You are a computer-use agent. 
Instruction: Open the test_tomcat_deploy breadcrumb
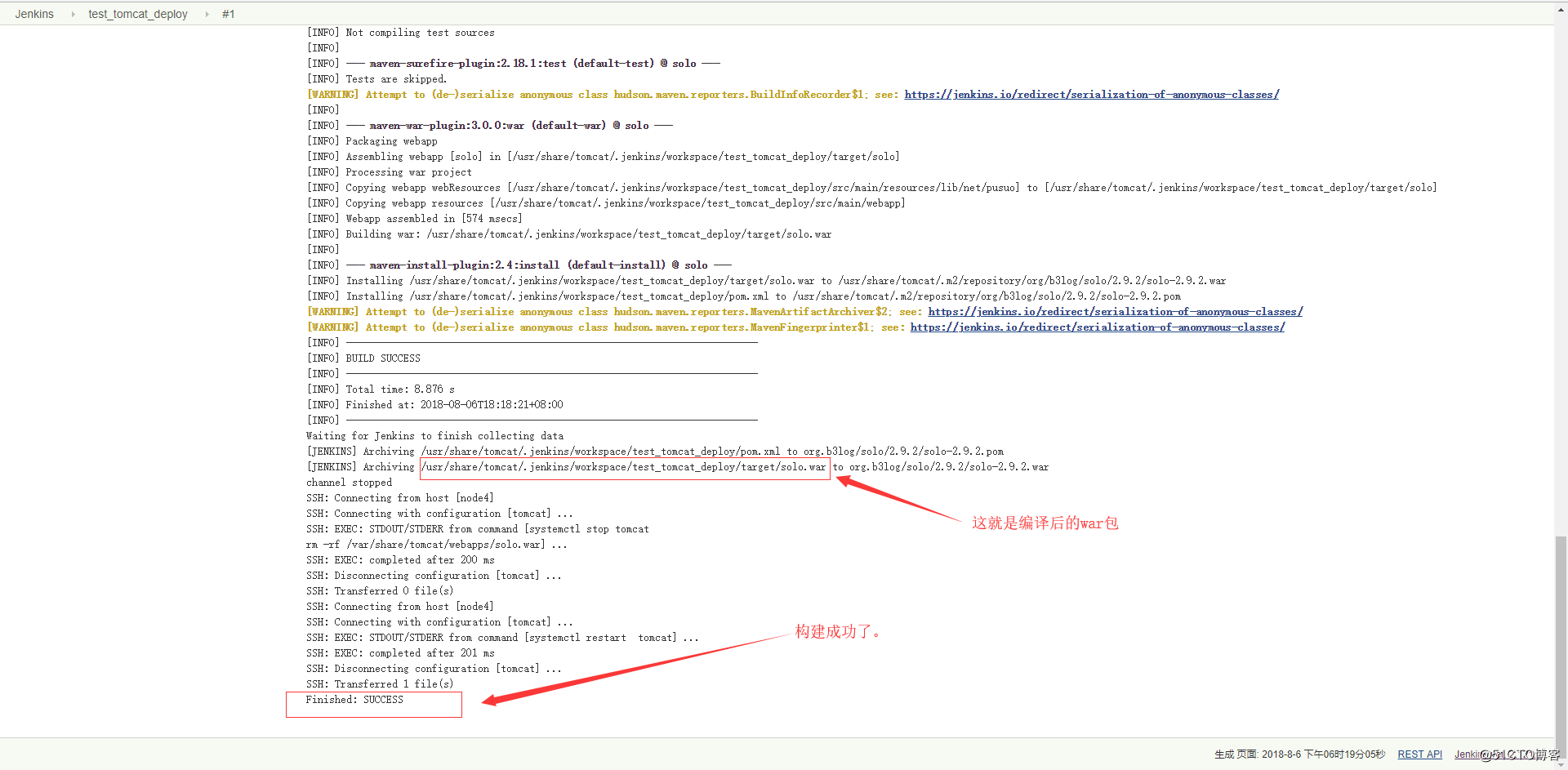138,14
